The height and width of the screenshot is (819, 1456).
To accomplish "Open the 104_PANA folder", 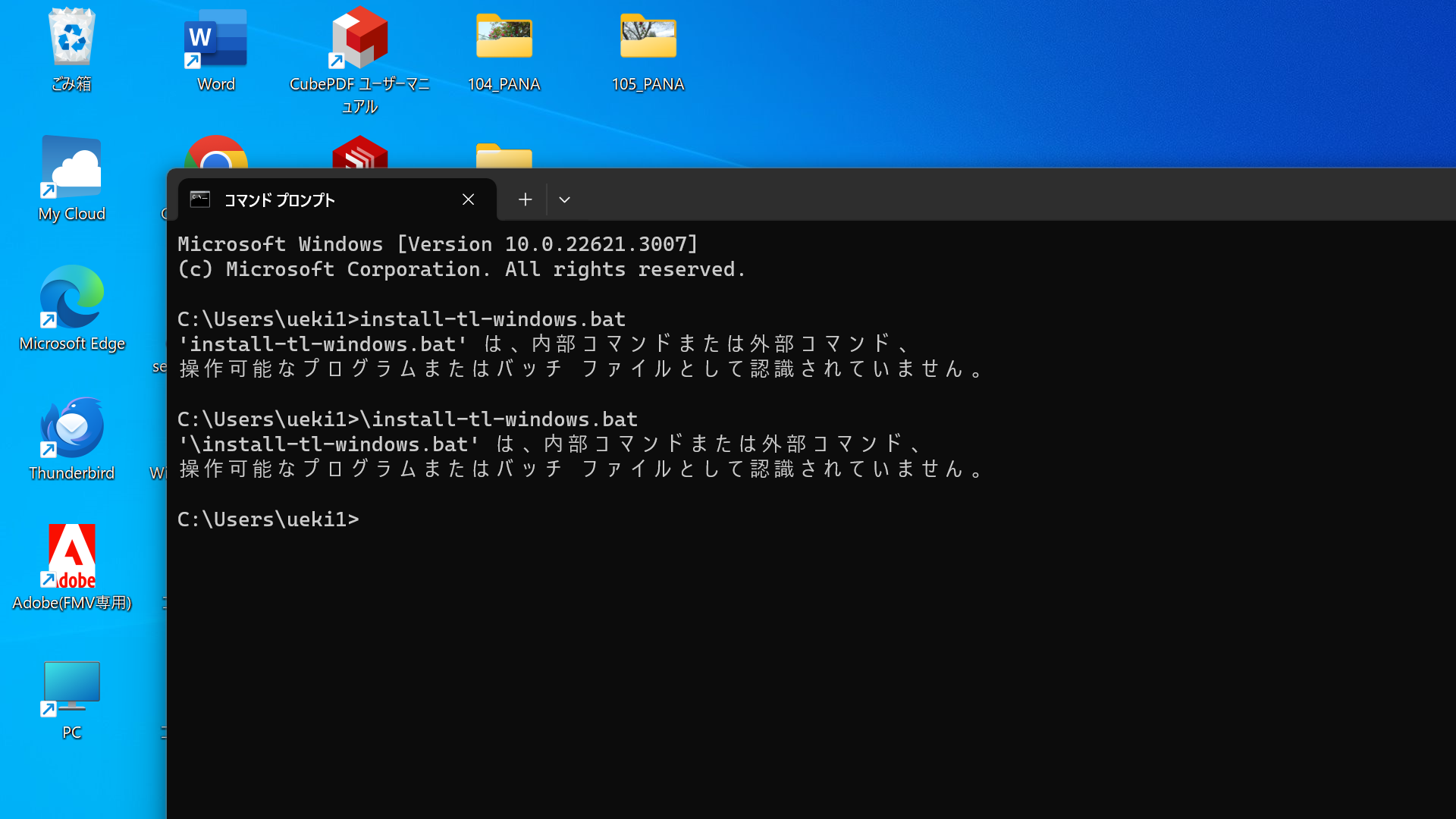I will pos(504,36).
